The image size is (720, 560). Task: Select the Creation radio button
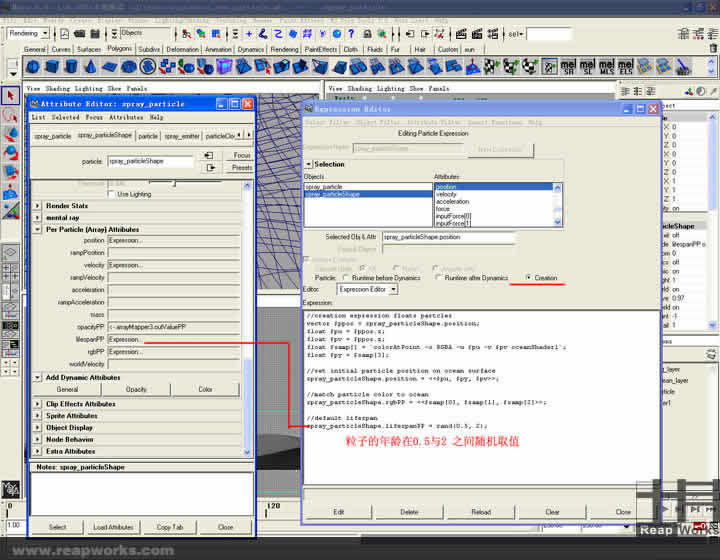point(529,277)
